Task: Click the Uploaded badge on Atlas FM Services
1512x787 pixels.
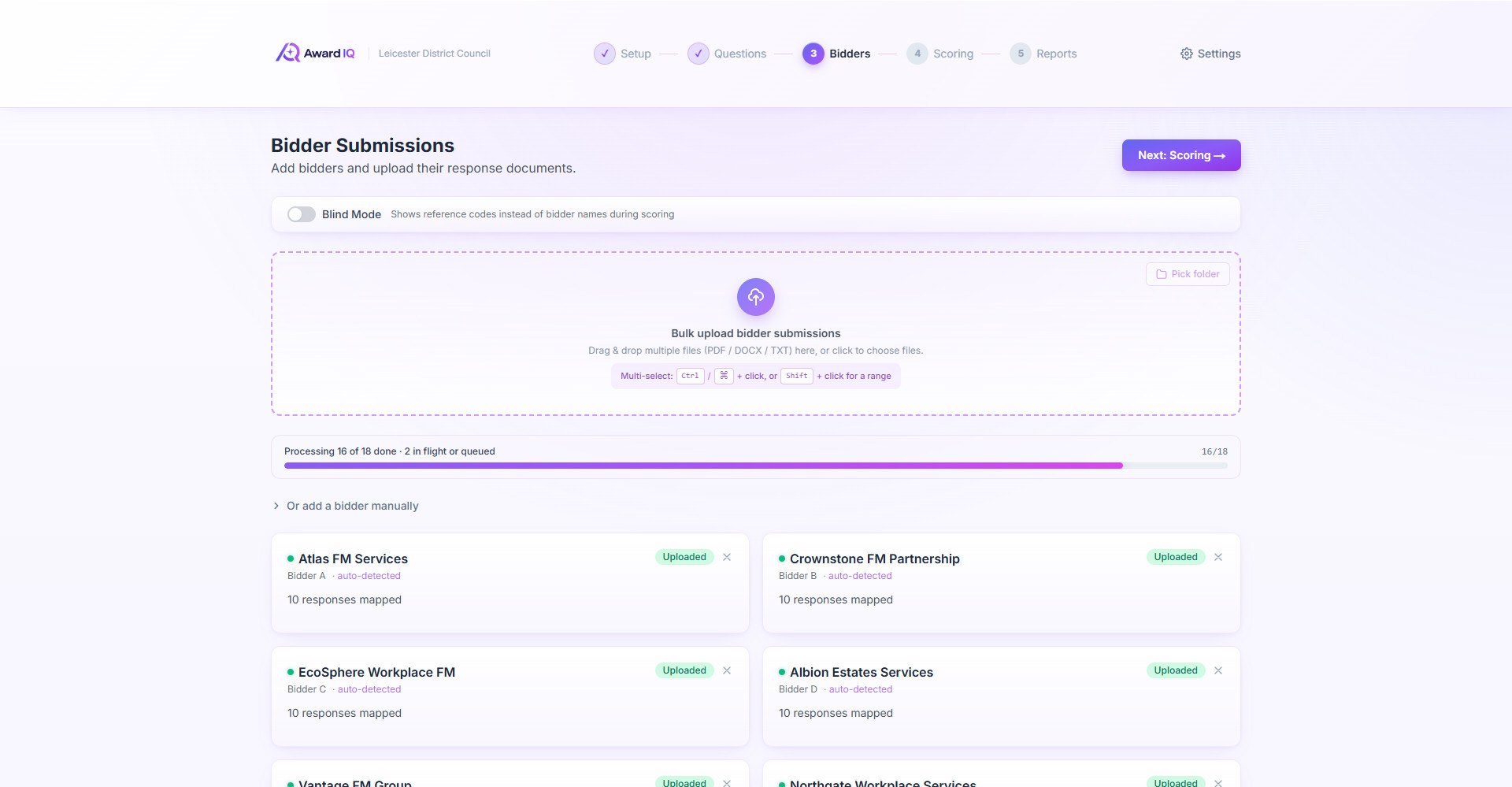Action: [684, 557]
